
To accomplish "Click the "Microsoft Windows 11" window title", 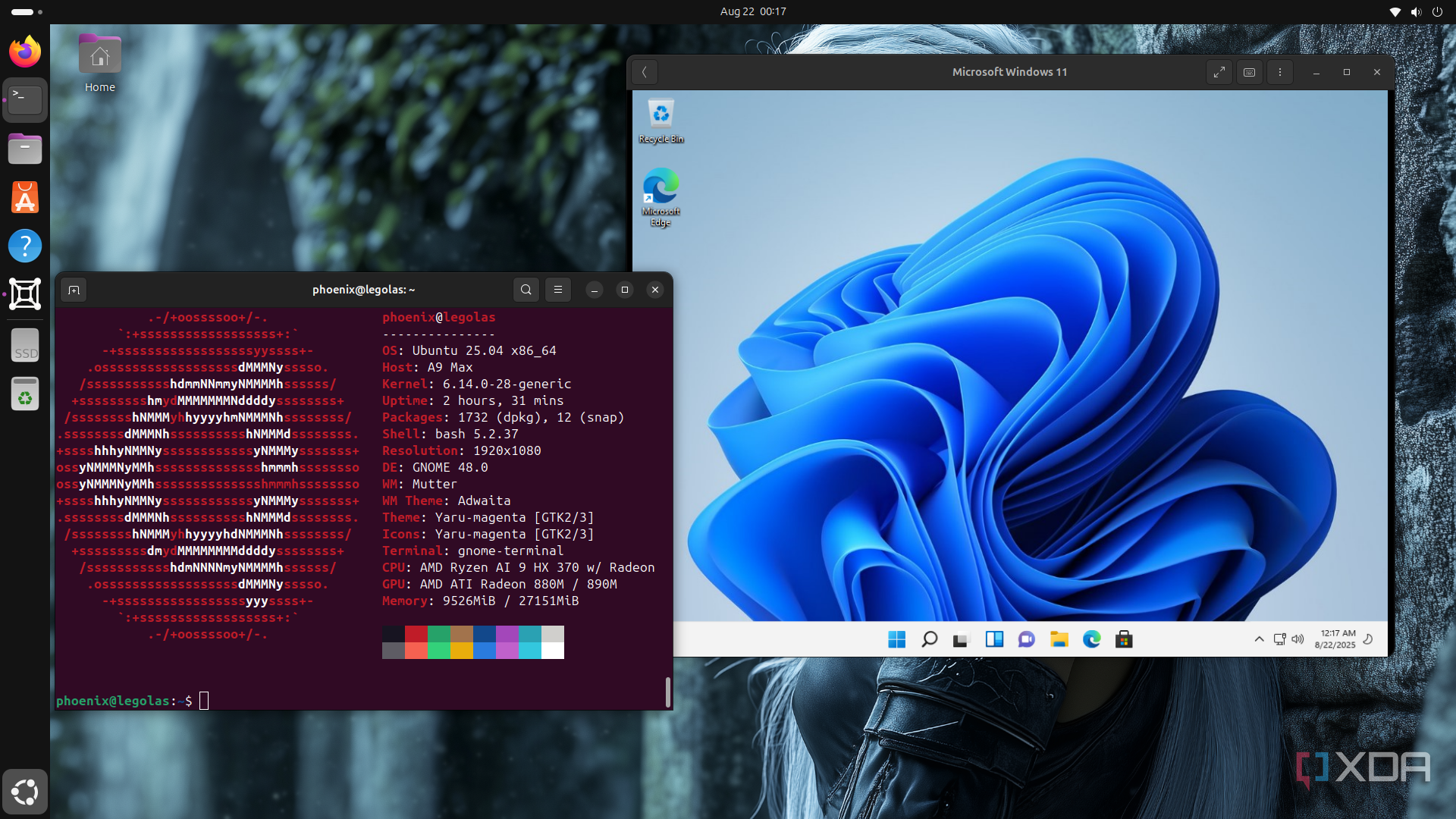I will [x=1009, y=72].
